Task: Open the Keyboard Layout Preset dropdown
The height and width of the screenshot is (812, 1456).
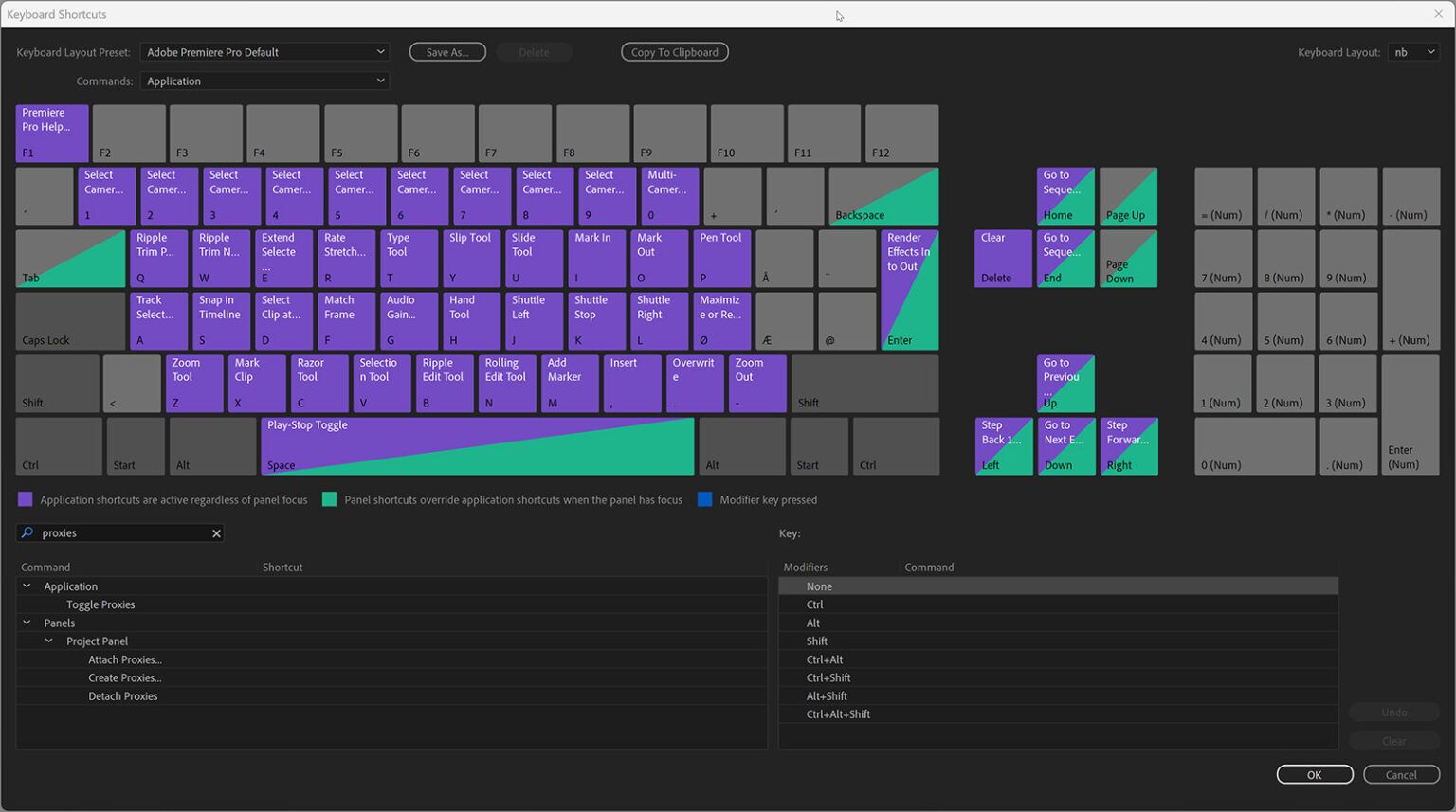Action: [x=264, y=52]
